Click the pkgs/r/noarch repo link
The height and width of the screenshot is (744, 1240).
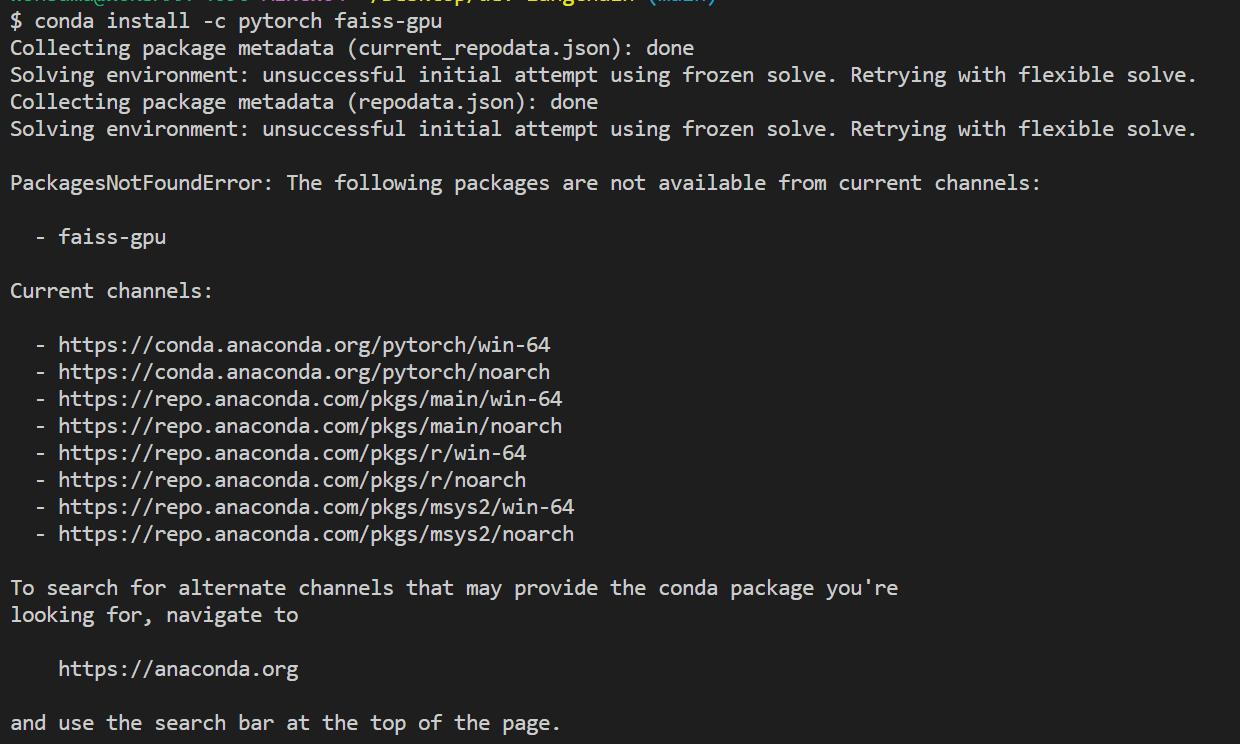(292, 480)
